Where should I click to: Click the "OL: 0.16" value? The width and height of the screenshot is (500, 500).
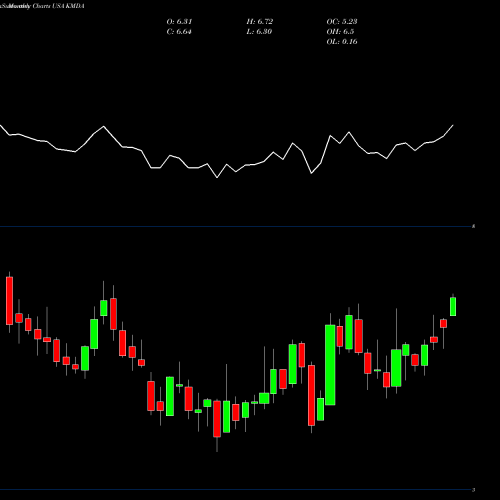tap(342, 42)
